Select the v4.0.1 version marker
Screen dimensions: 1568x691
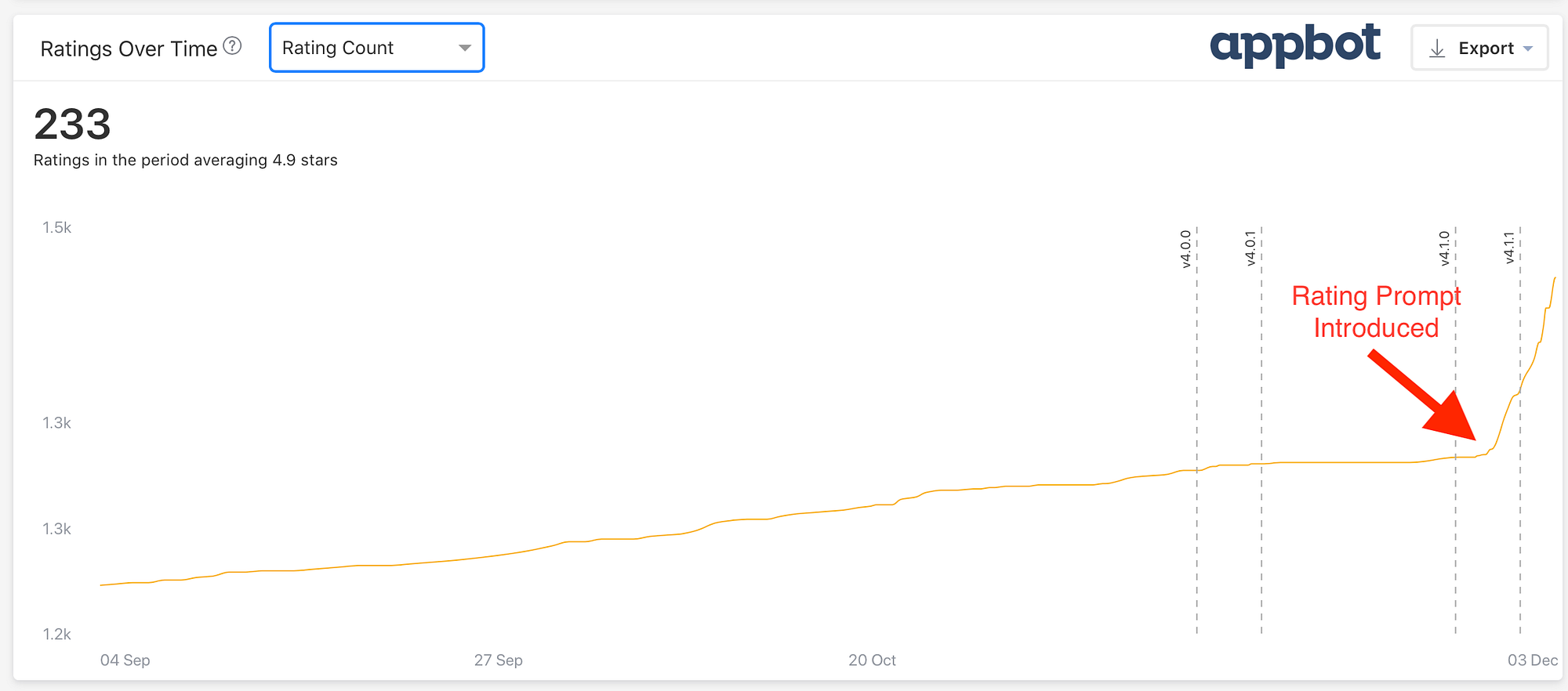[1251, 248]
